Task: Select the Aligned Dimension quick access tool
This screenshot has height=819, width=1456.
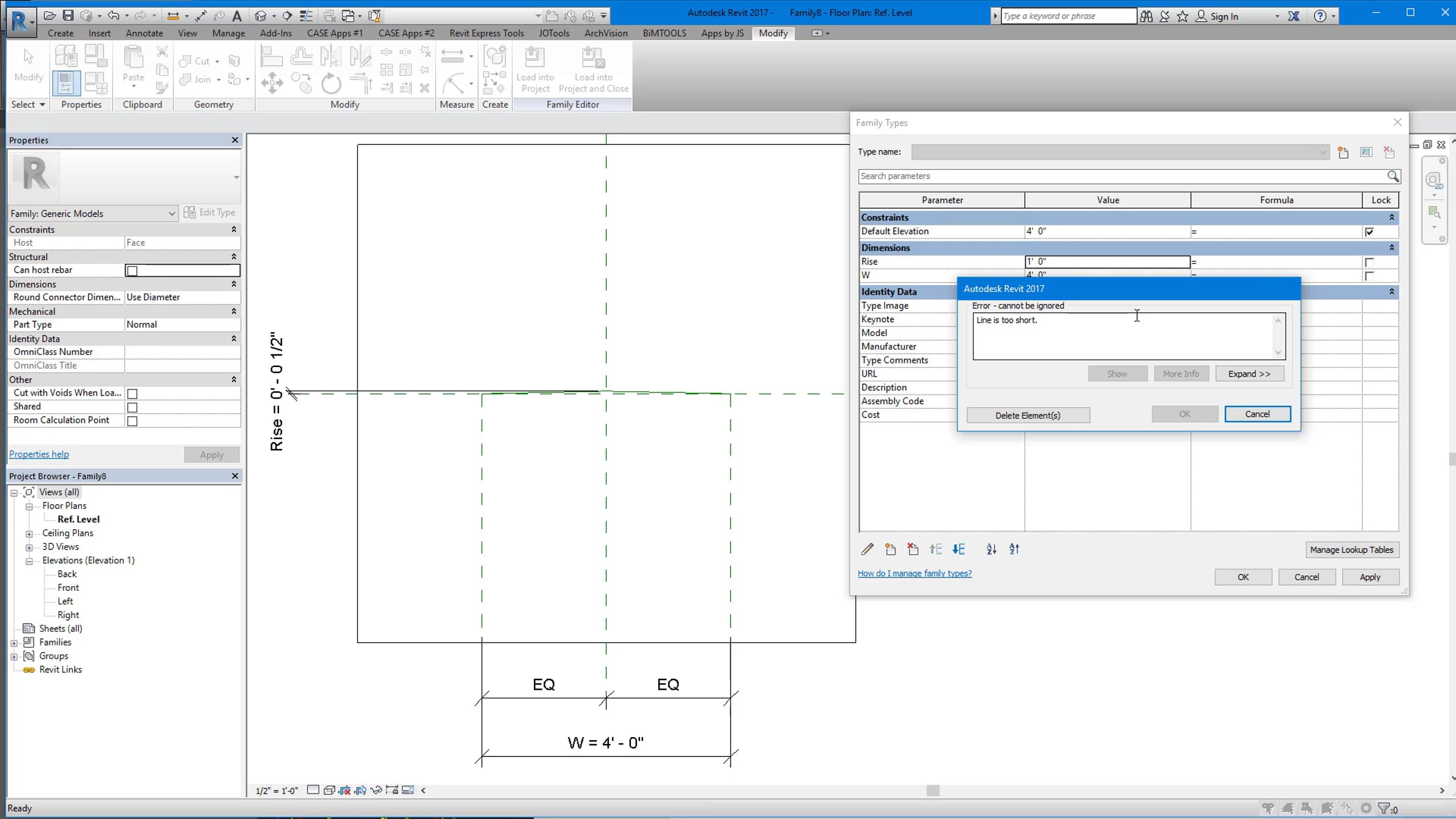Action: coord(201,16)
